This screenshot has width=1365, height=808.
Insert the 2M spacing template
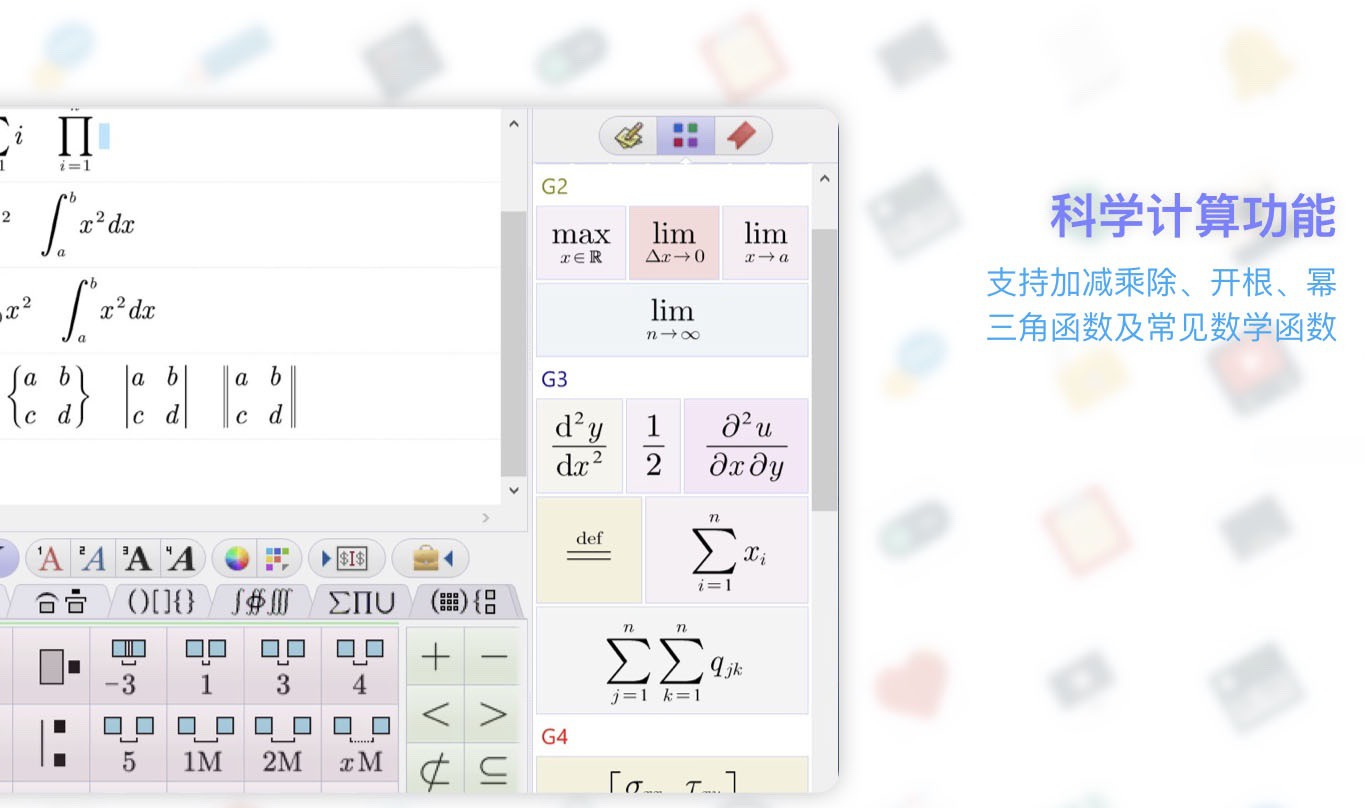pyautogui.click(x=282, y=743)
